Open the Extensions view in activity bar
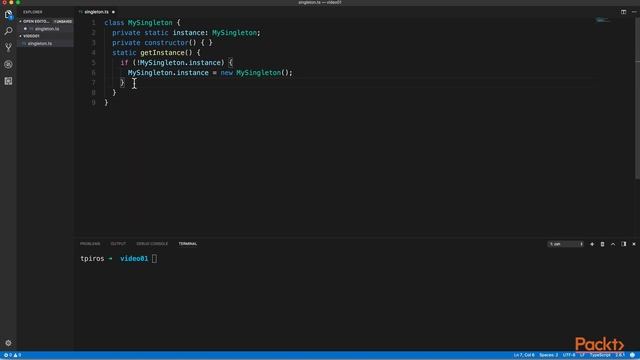 click(x=9, y=81)
